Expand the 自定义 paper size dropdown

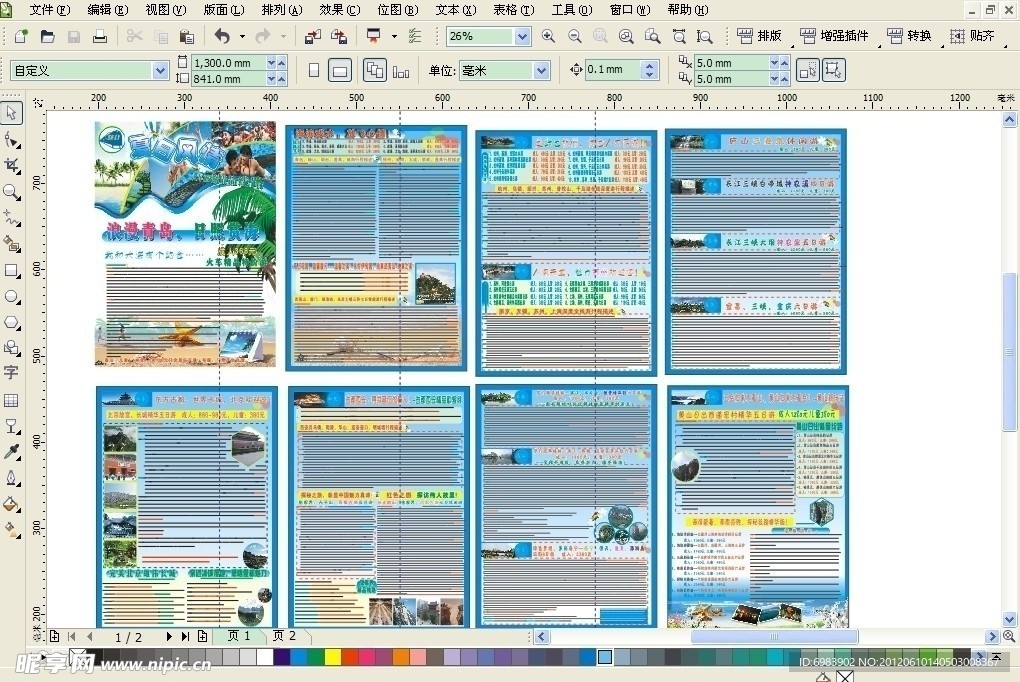[x=160, y=71]
